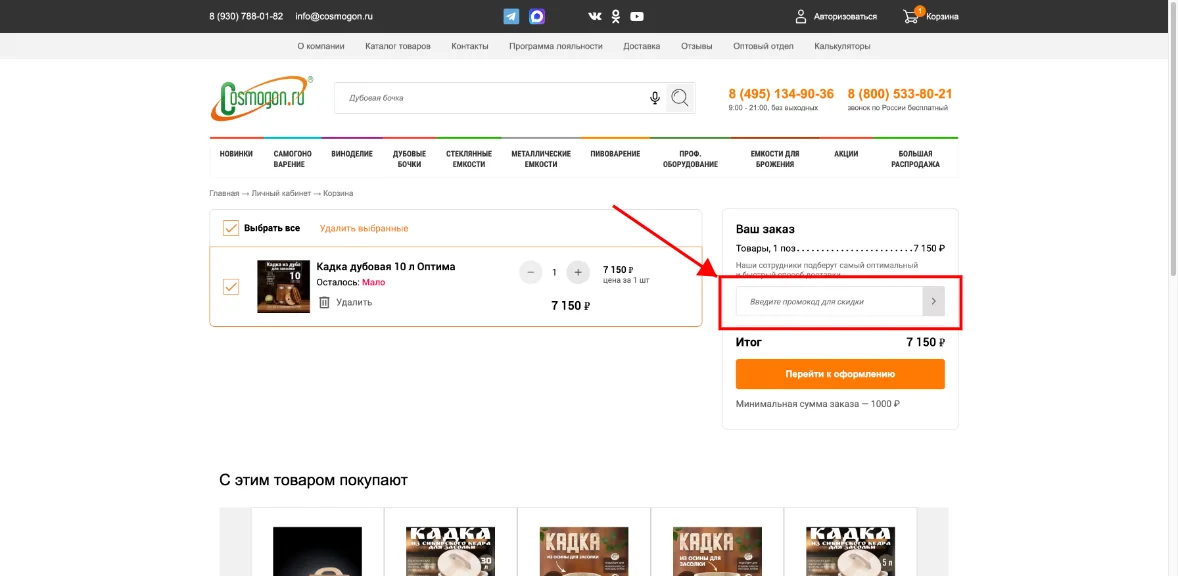The height and width of the screenshot is (576, 1178).
Task: Uncheck the Кадка дубовая item checkbox
Action: tap(230, 286)
